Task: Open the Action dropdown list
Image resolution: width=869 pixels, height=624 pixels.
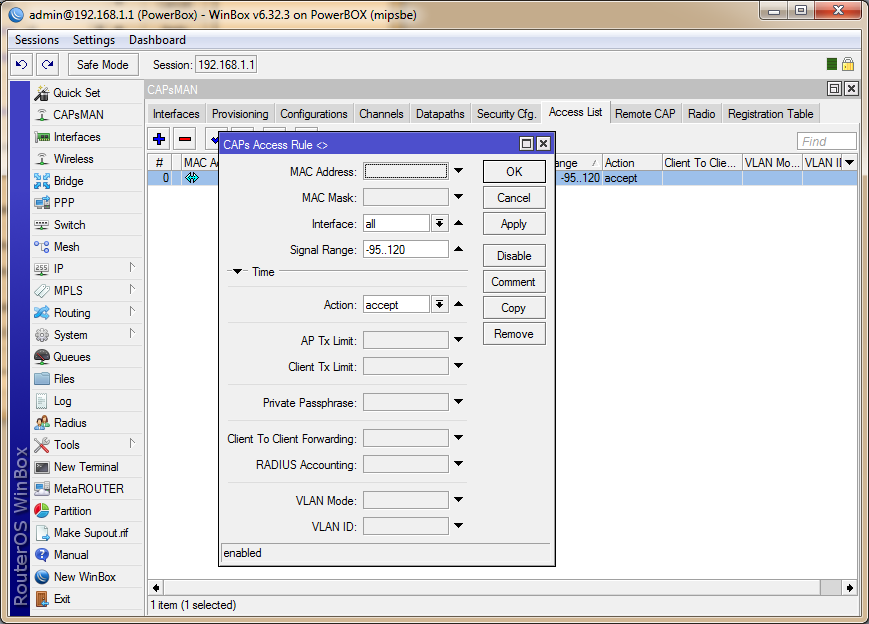Action: [439, 305]
